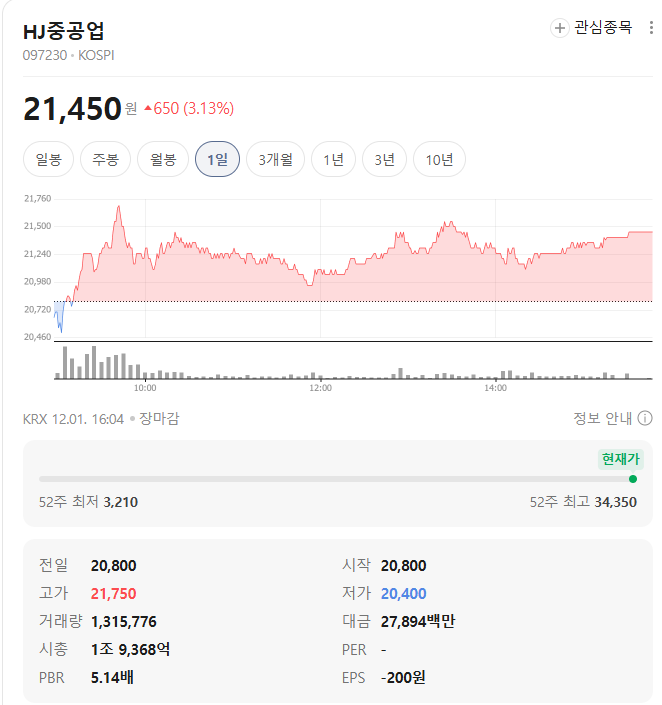Viewport: 662px width, 705px height.
Task: Click the 시작 value 20,800
Action: [x=403, y=566]
